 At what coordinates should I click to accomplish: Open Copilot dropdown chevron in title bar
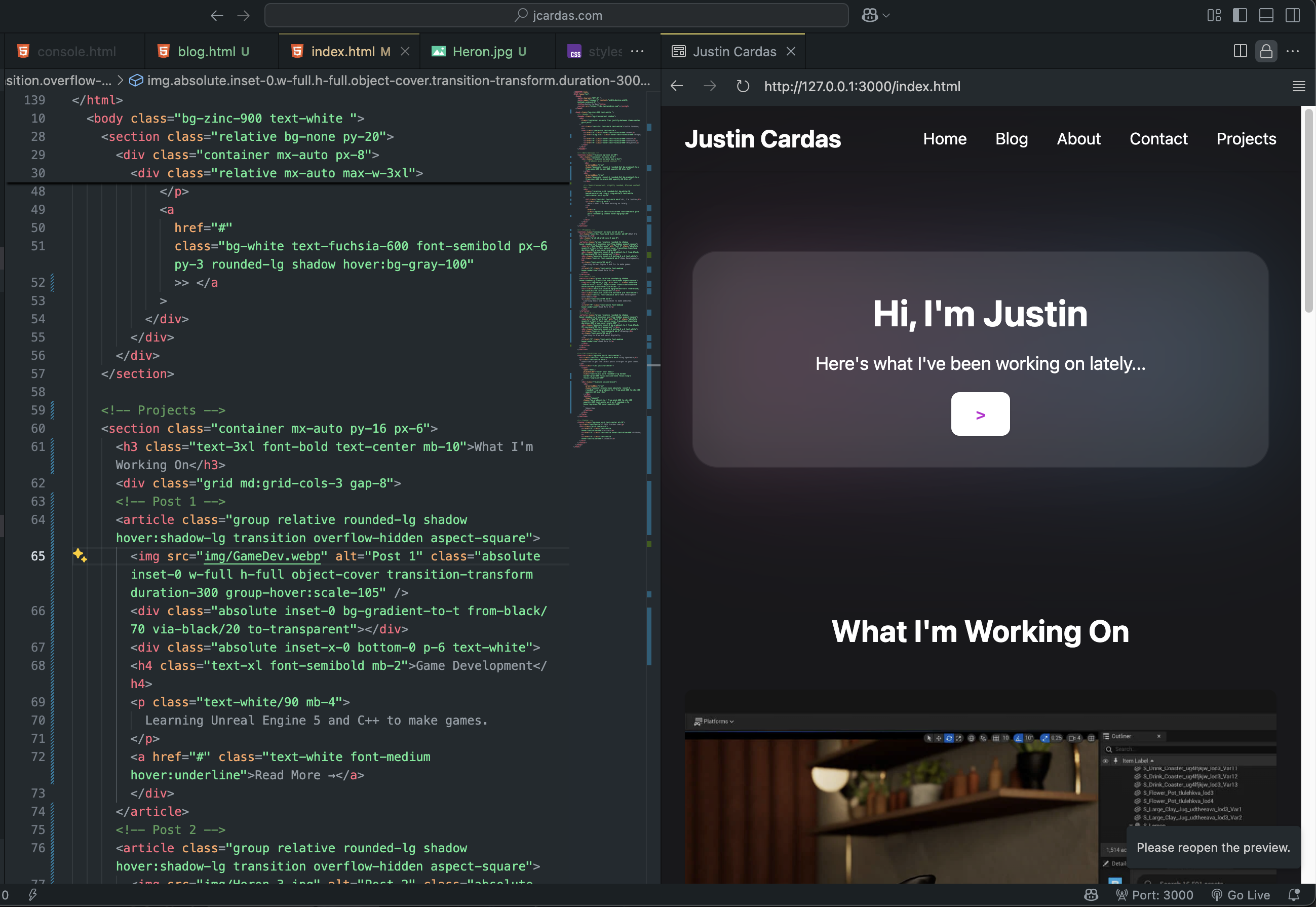[x=886, y=15]
